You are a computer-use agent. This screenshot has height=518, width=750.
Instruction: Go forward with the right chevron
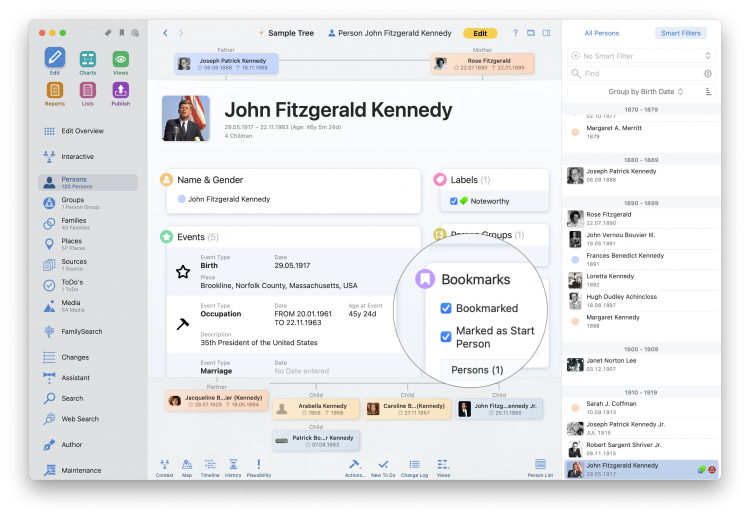[x=181, y=33]
